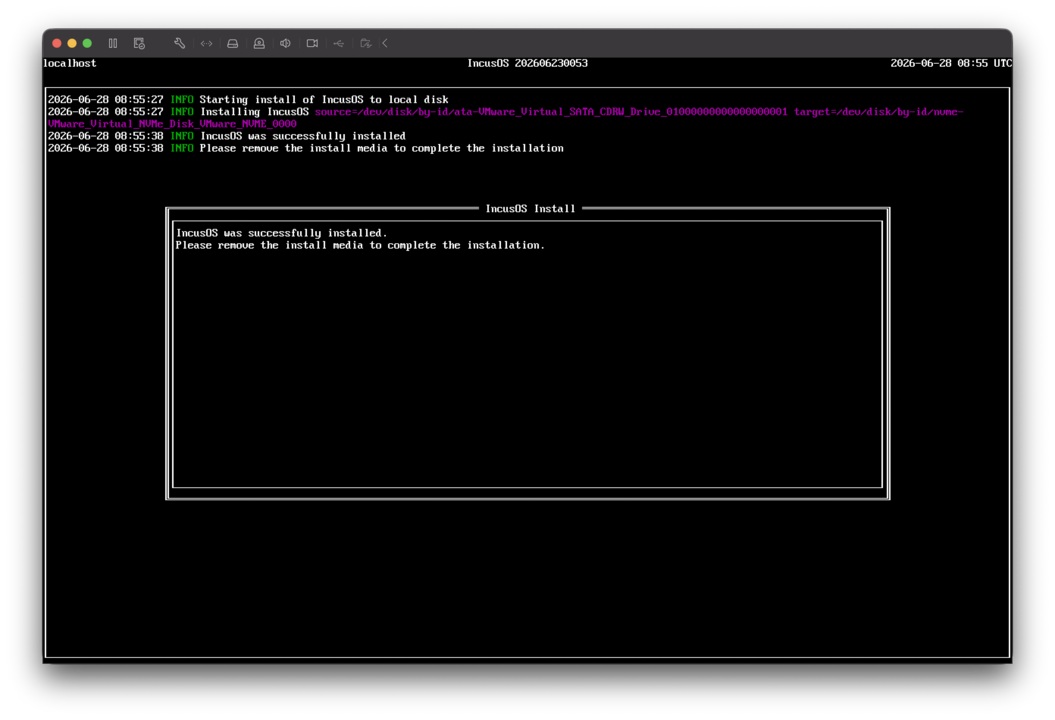Close the VM window with red button

tap(57, 43)
